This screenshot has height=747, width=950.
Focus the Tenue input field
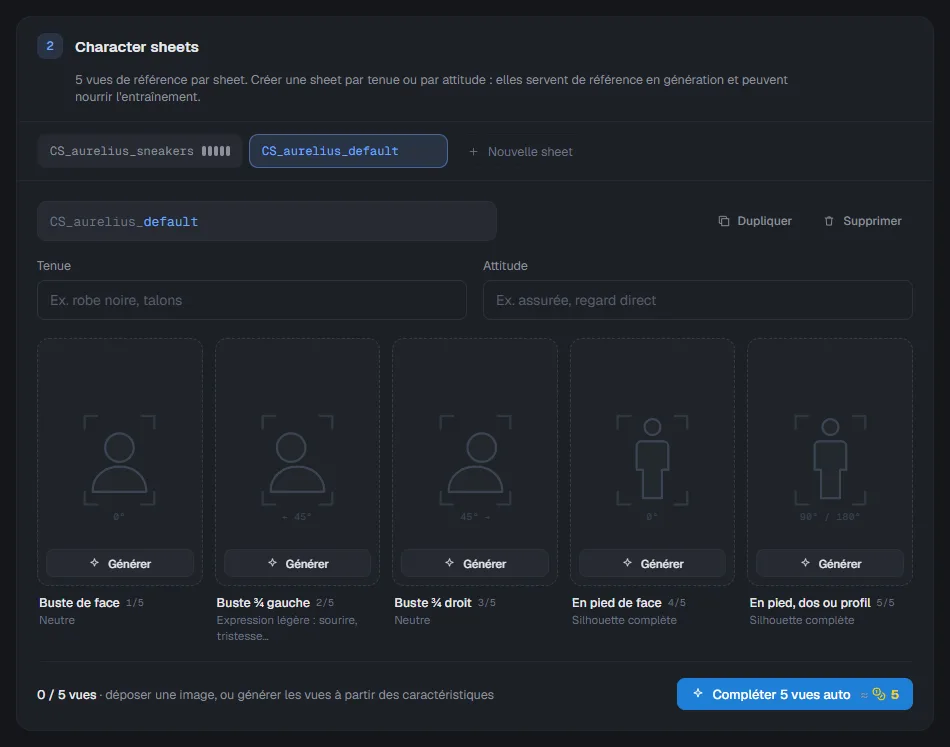(251, 300)
